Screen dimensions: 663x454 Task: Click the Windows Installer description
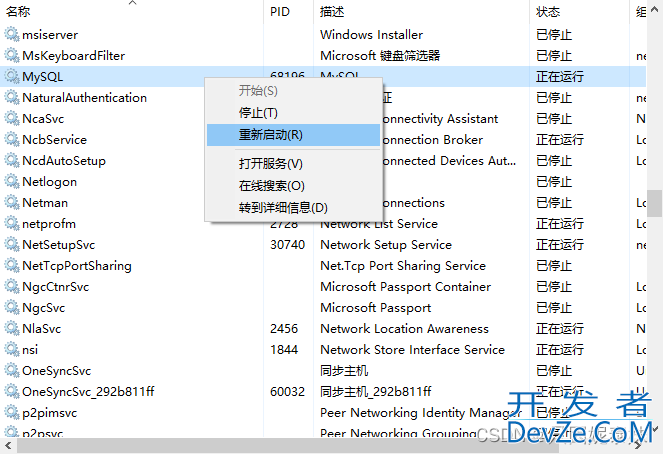[x=372, y=35]
